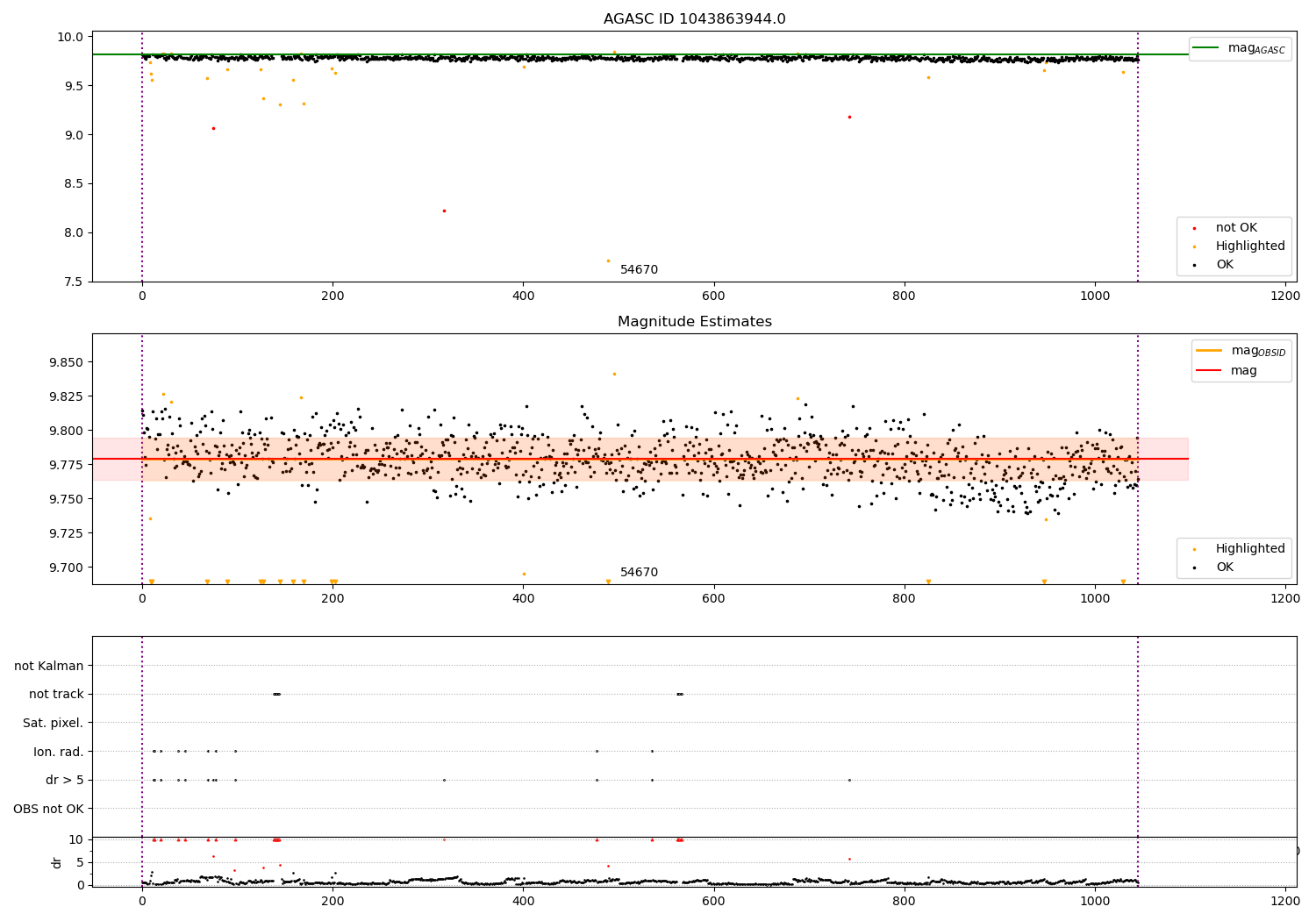Click the 'not track' row label

tap(56, 695)
